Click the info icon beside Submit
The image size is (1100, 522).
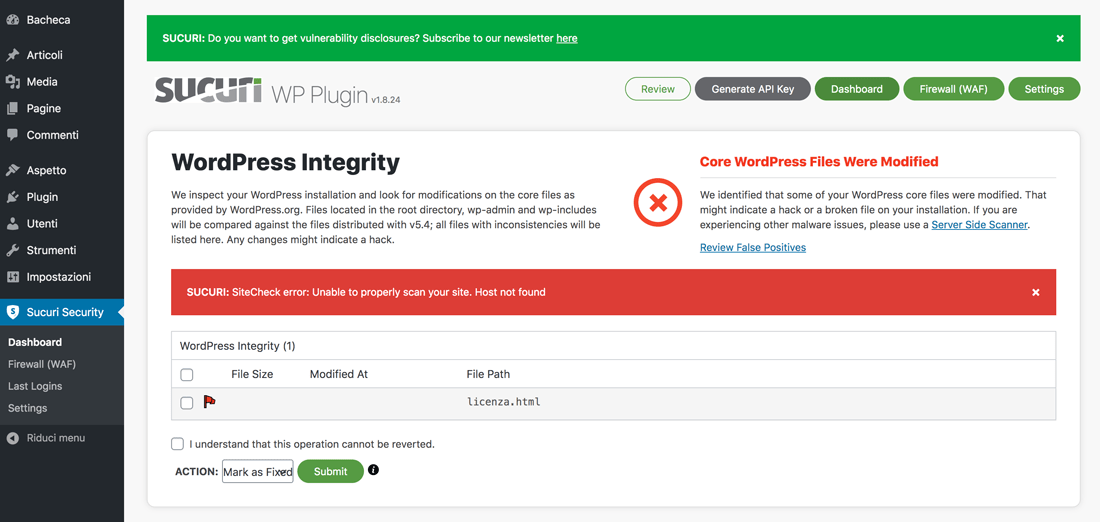[373, 470]
